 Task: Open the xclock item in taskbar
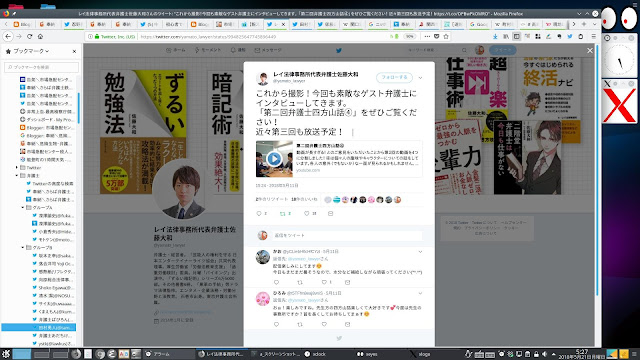click(316, 354)
